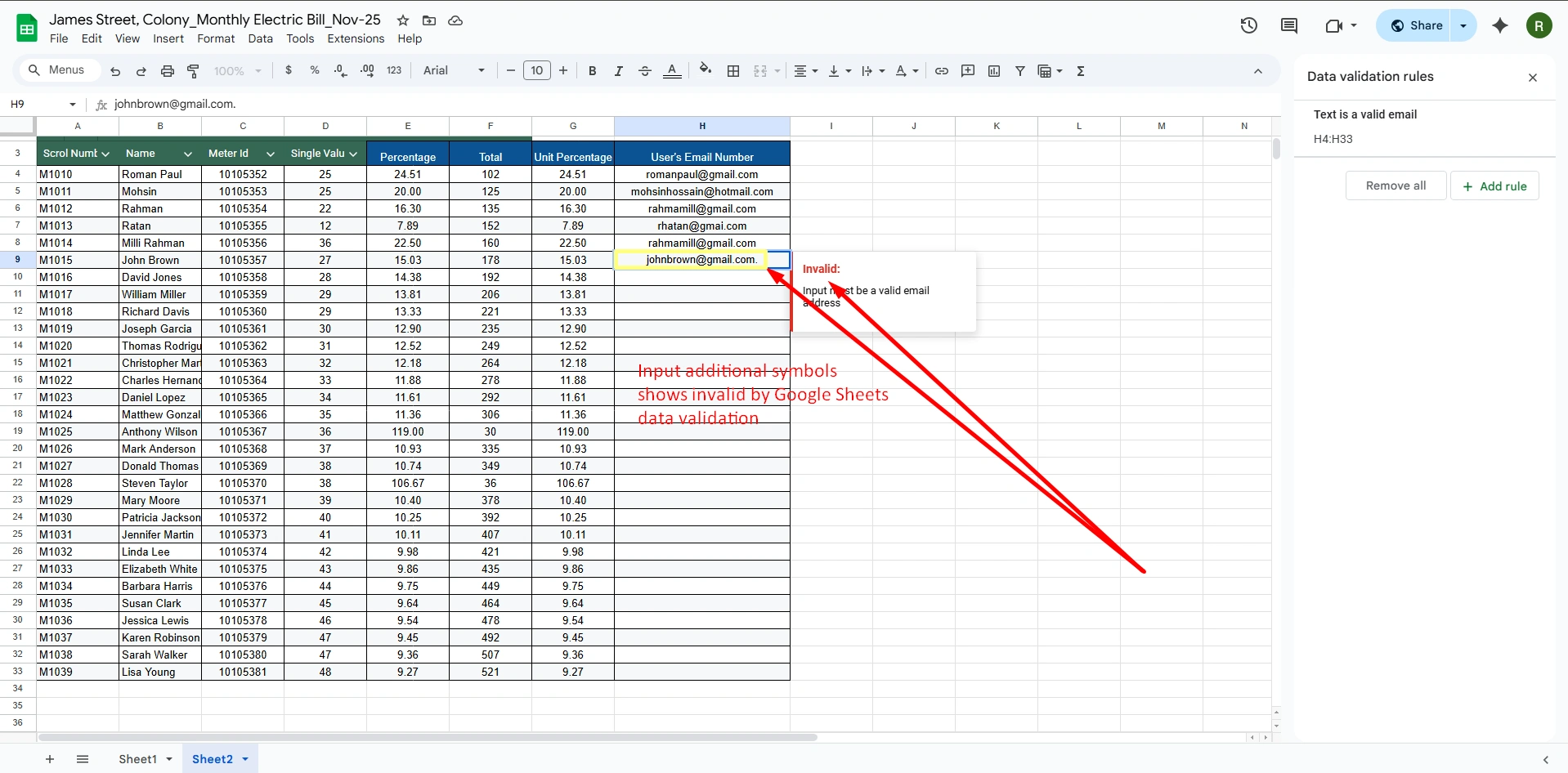This screenshot has height=773, width=1568.
Task: Click the formula bar input field
Action: [327, 104]
